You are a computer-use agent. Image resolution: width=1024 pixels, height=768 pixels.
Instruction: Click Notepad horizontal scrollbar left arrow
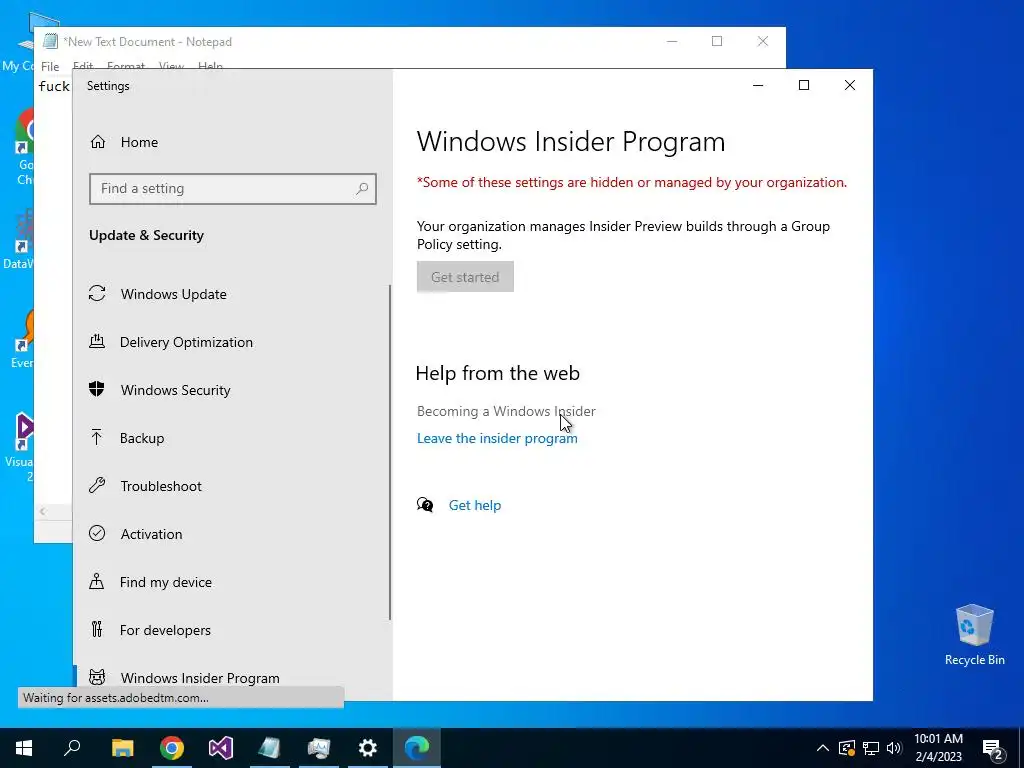[x=42, y=511]
